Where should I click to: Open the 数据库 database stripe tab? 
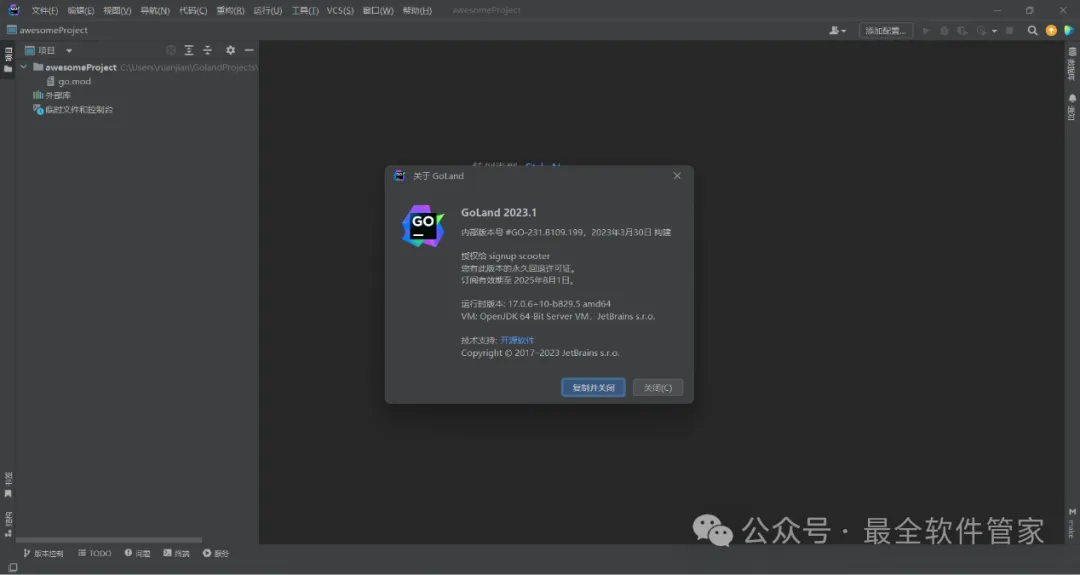[x=1072, y=63]
